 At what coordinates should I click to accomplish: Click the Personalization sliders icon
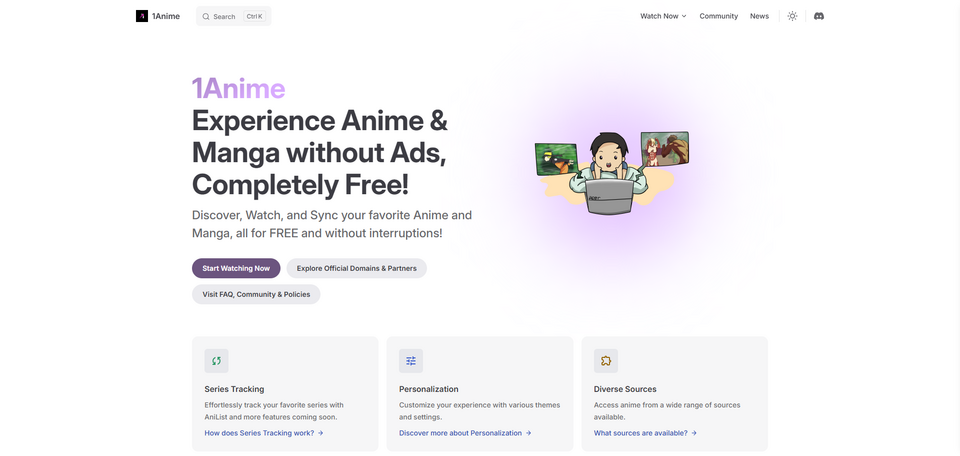pos(411,361)
